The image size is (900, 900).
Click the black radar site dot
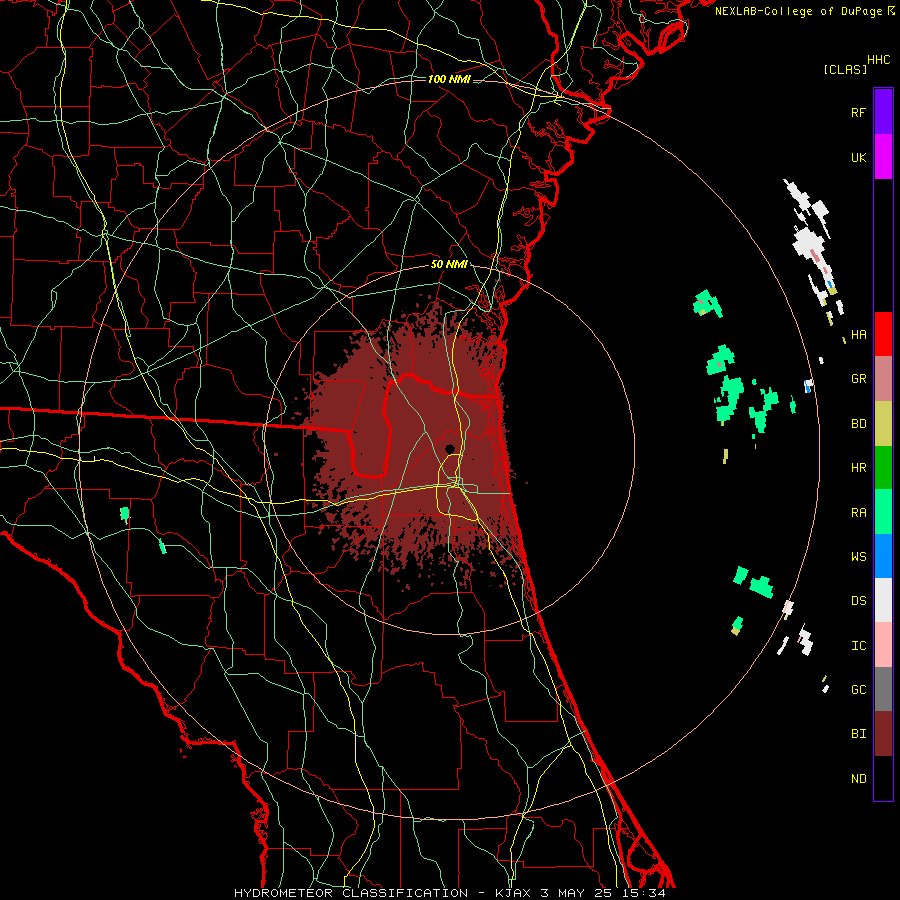(x=449, y=448)
